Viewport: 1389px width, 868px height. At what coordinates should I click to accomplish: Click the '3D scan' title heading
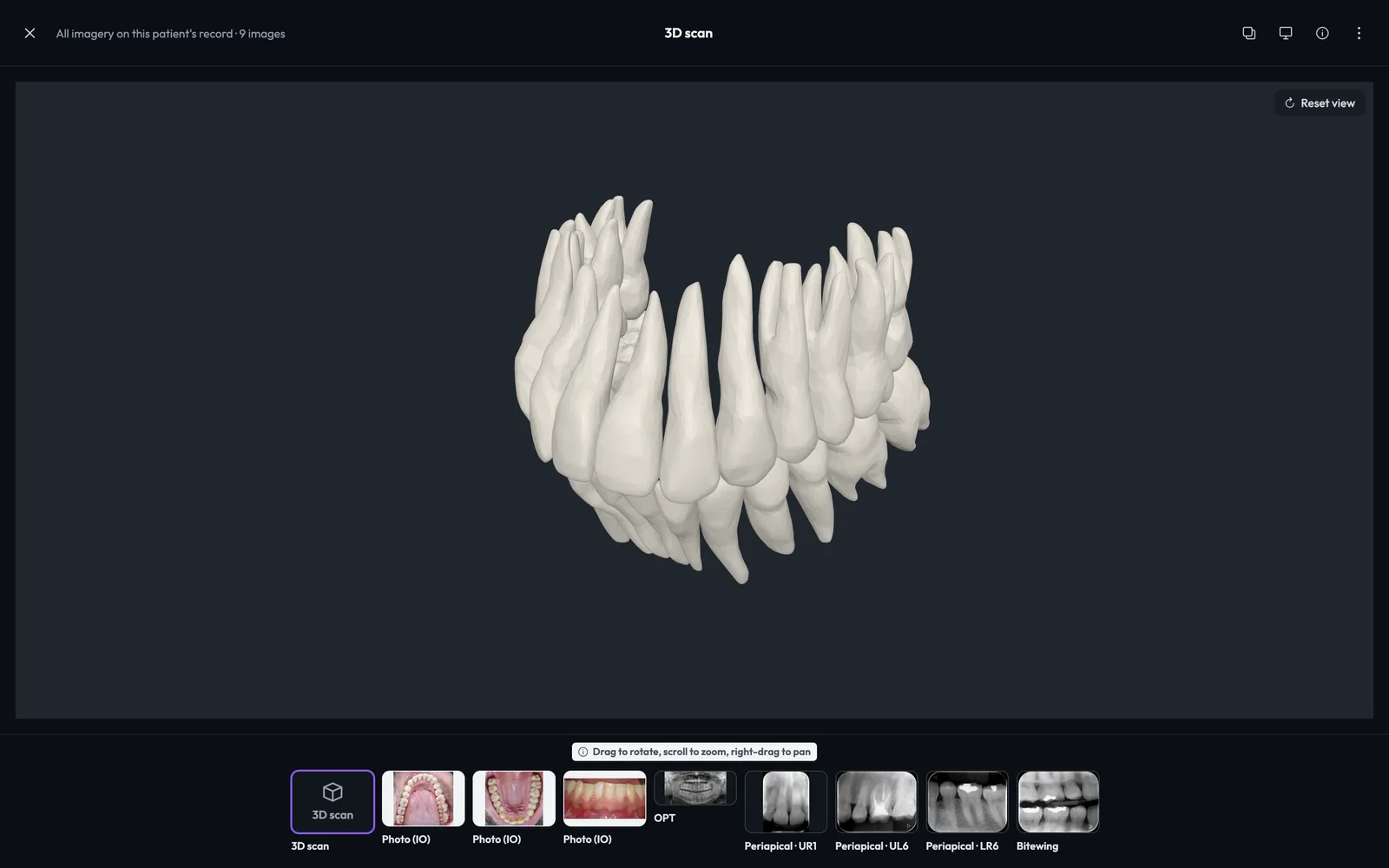688,33
